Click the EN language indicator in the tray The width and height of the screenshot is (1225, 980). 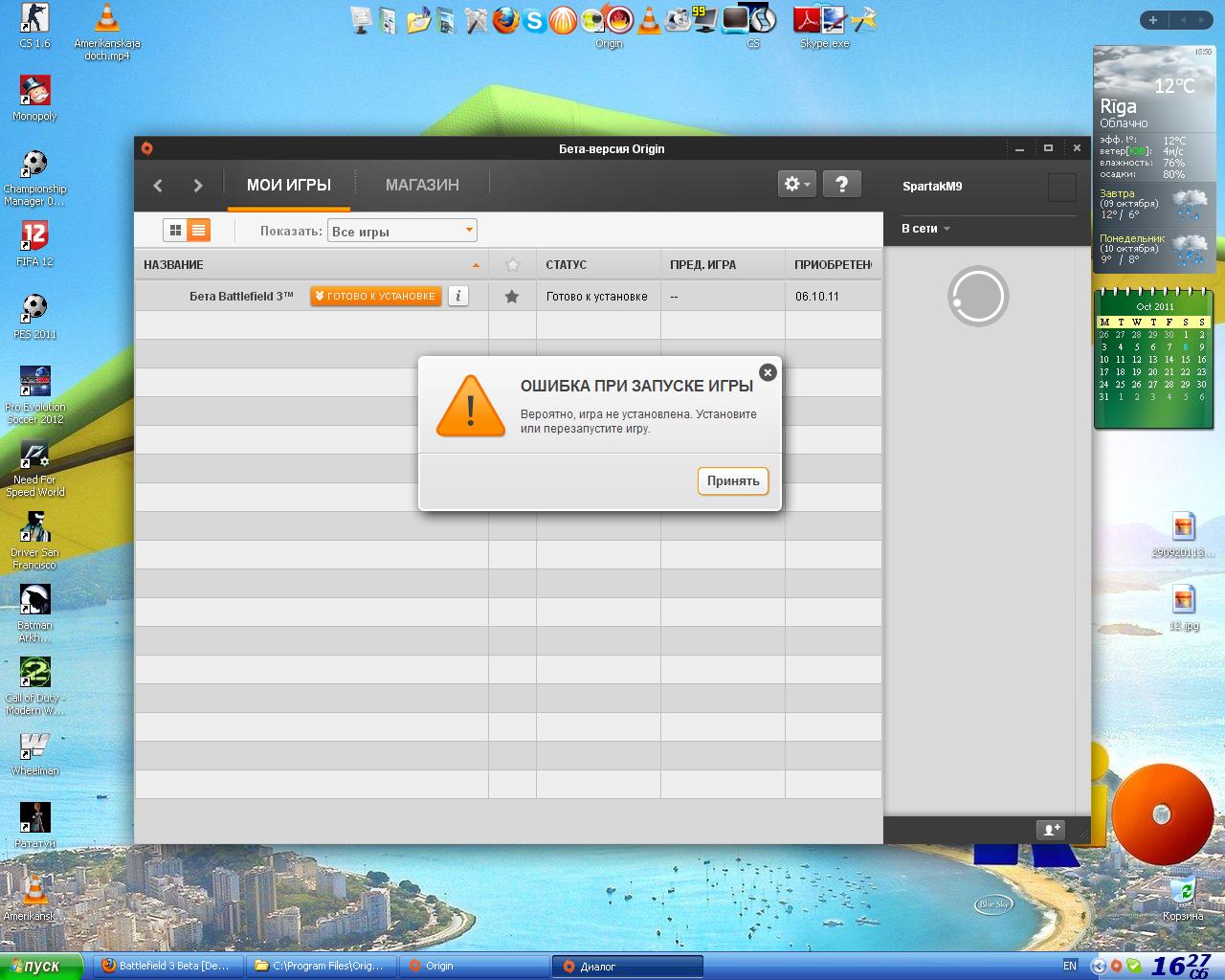pyautogui.click(x=1070, y=966)
